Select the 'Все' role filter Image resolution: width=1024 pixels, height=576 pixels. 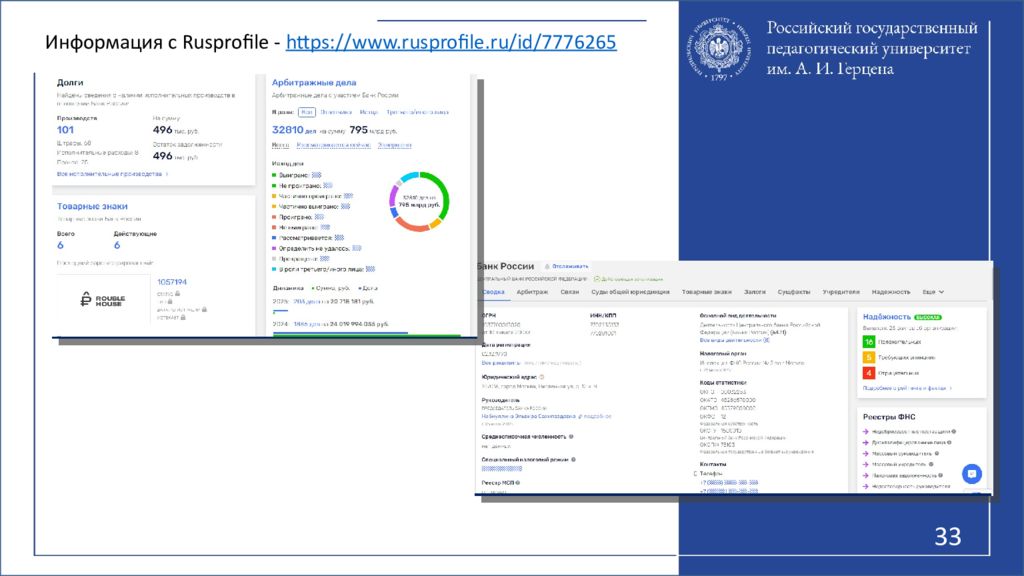pyautogui.click(x=306, y=112)
